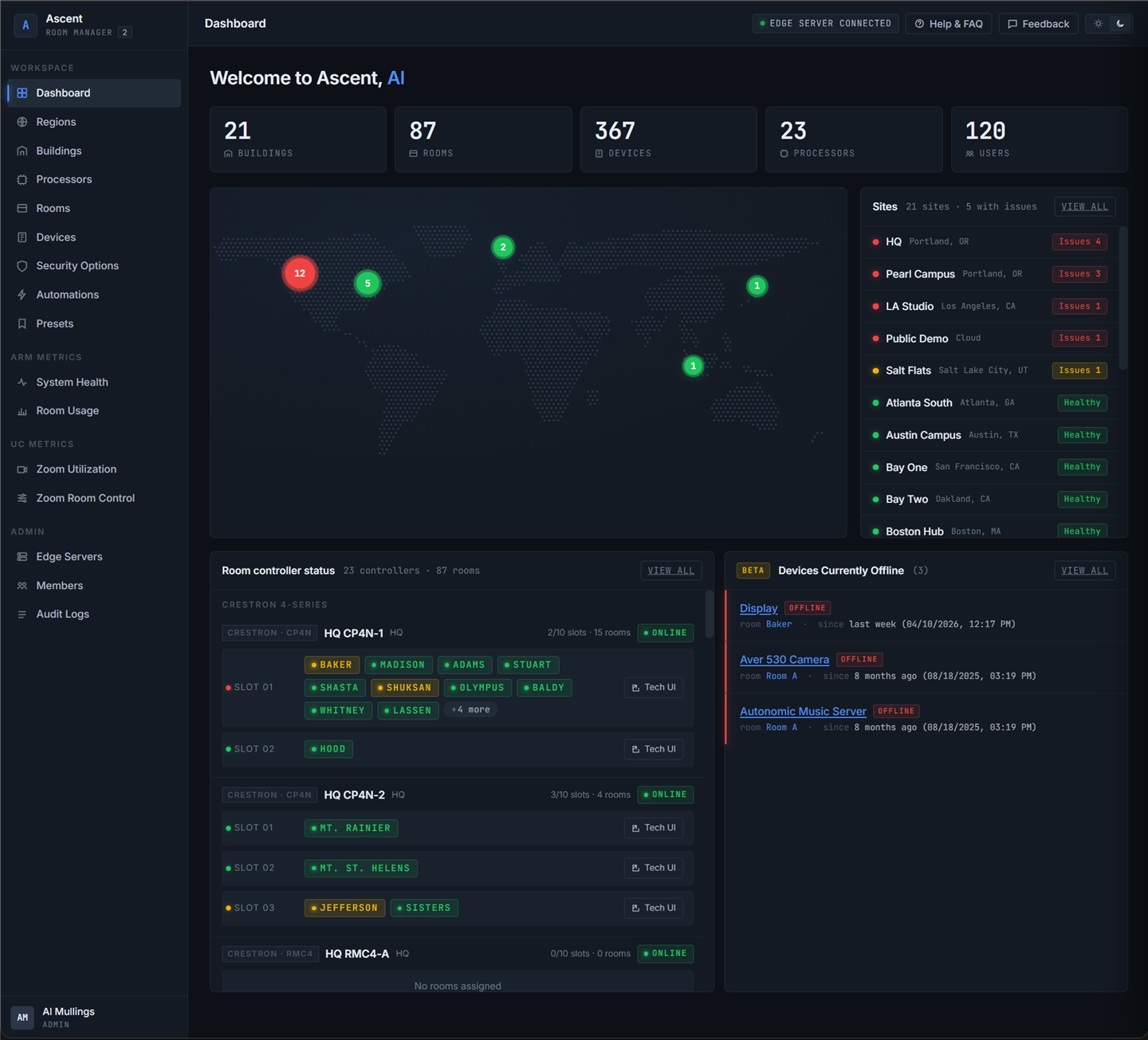Open the Aver 530 Camera link

pos(784,660)
